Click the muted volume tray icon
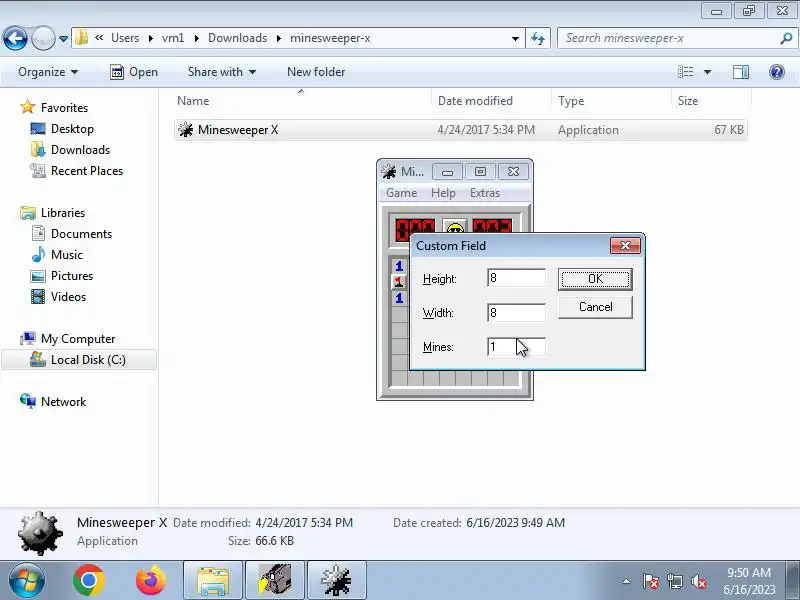Screen dimensions: 800x600 click(698, 582)
